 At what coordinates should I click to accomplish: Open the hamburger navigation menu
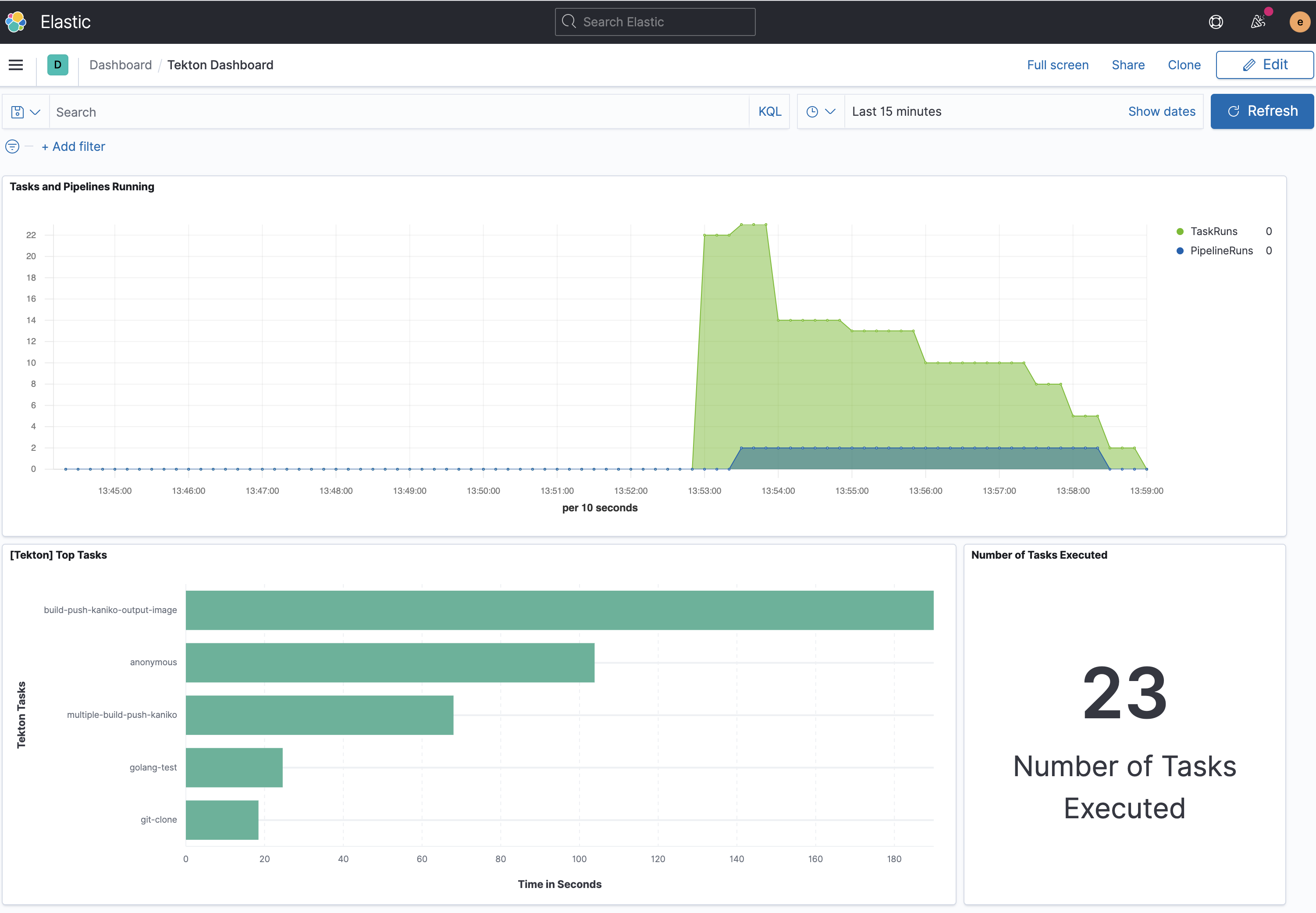coord(16,64)
